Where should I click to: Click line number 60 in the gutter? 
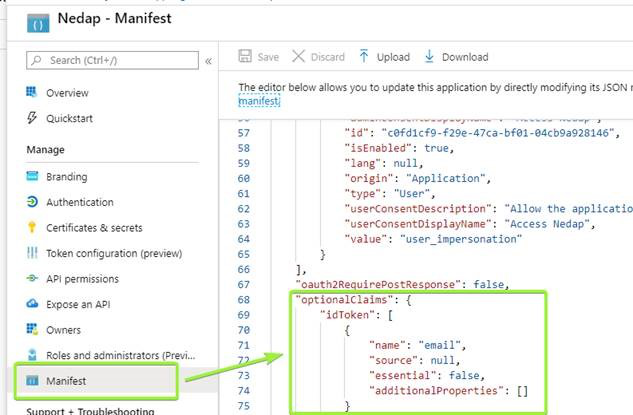(x=243, y=178)
